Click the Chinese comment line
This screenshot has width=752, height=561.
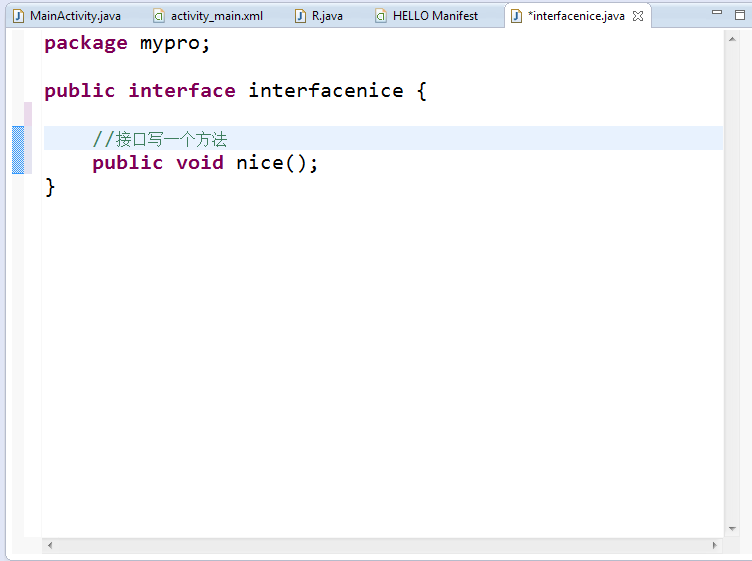click(x=160, y=139)
